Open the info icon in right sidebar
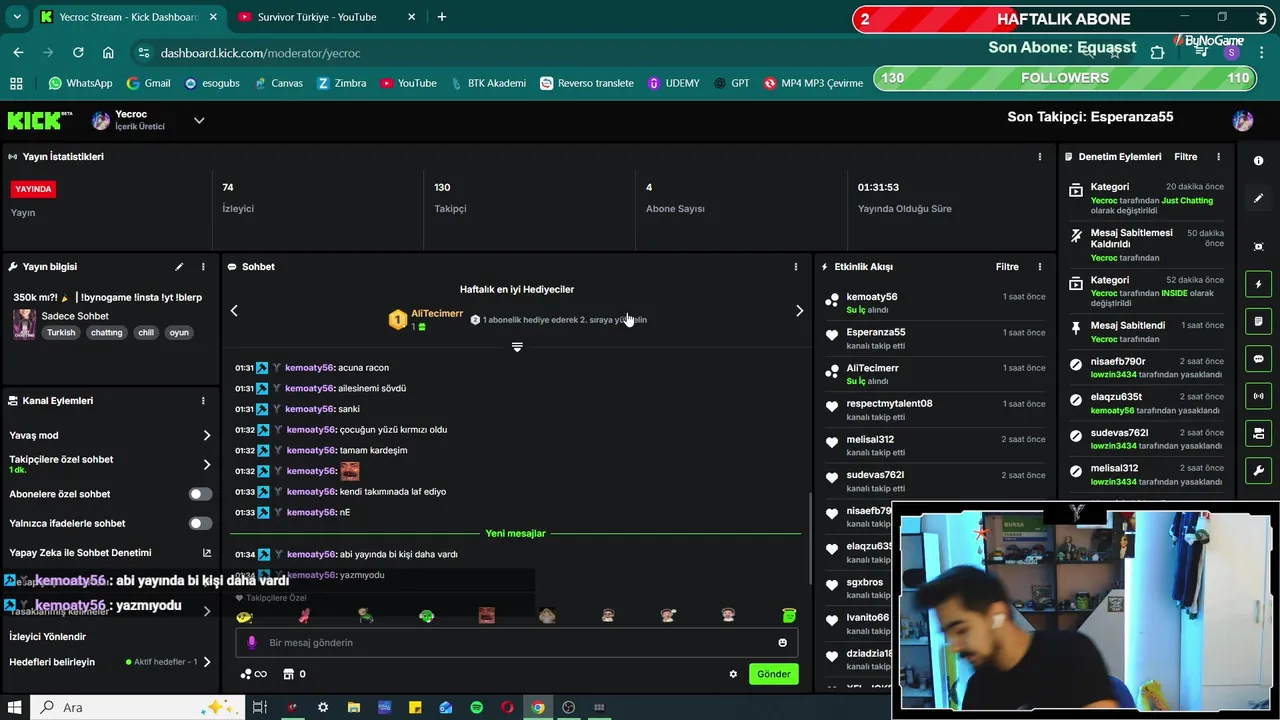Image resolution: width=1280 pixels, height=720 pixels. pyautogui.click(x=1258, y=161)
